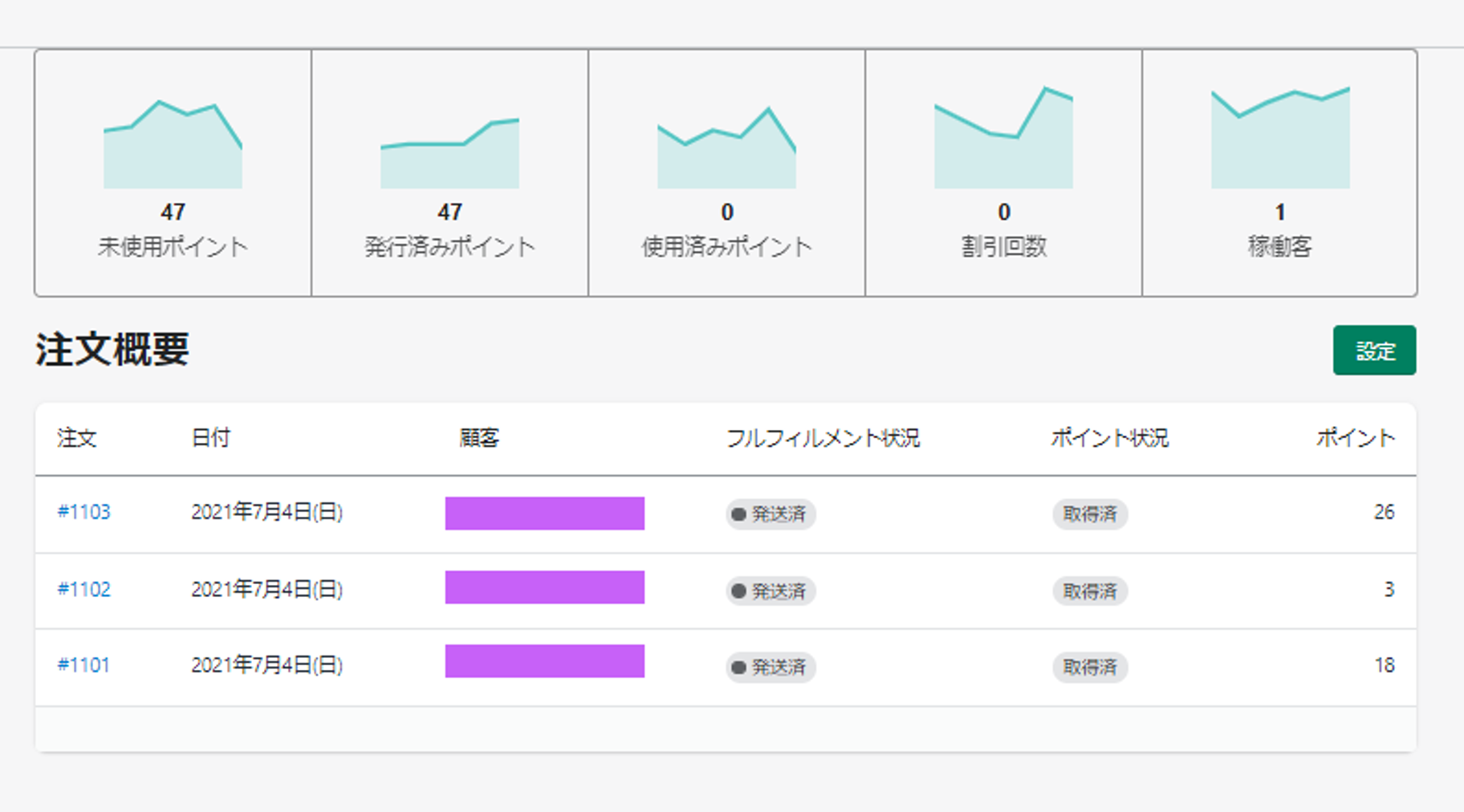Viewport: 1464px width, 812px height.
Task: Click the 日付 column header
Action: [211, 438]
